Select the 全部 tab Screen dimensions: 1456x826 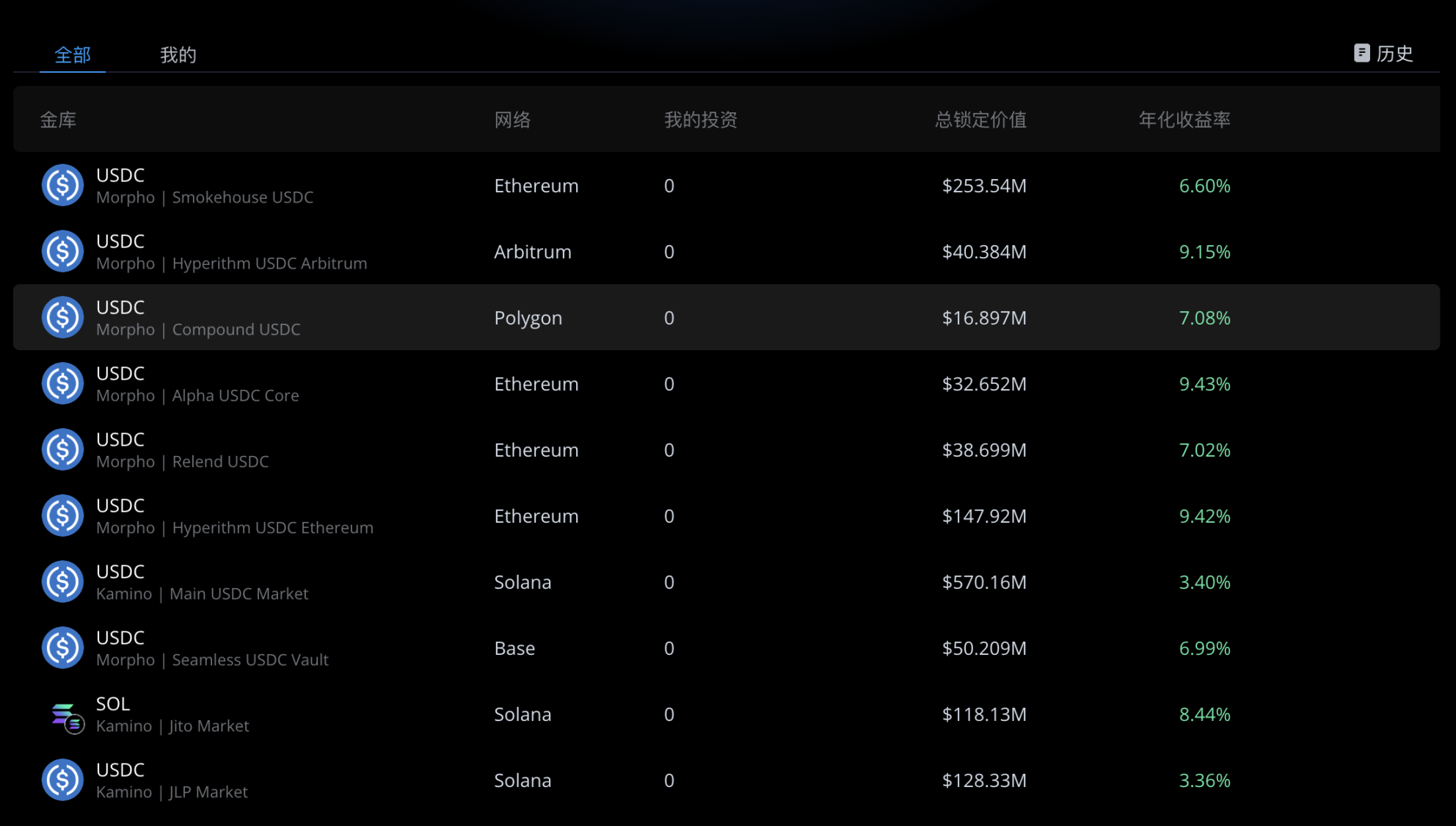pos(73,55)
